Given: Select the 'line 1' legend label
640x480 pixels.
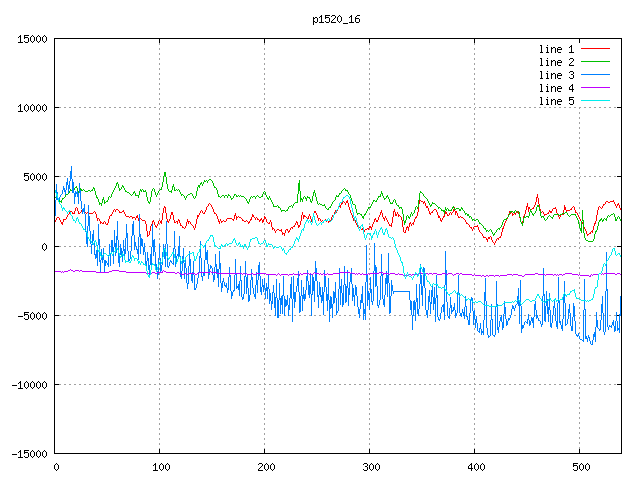Looking at the screenshot, I should [557, 49].
